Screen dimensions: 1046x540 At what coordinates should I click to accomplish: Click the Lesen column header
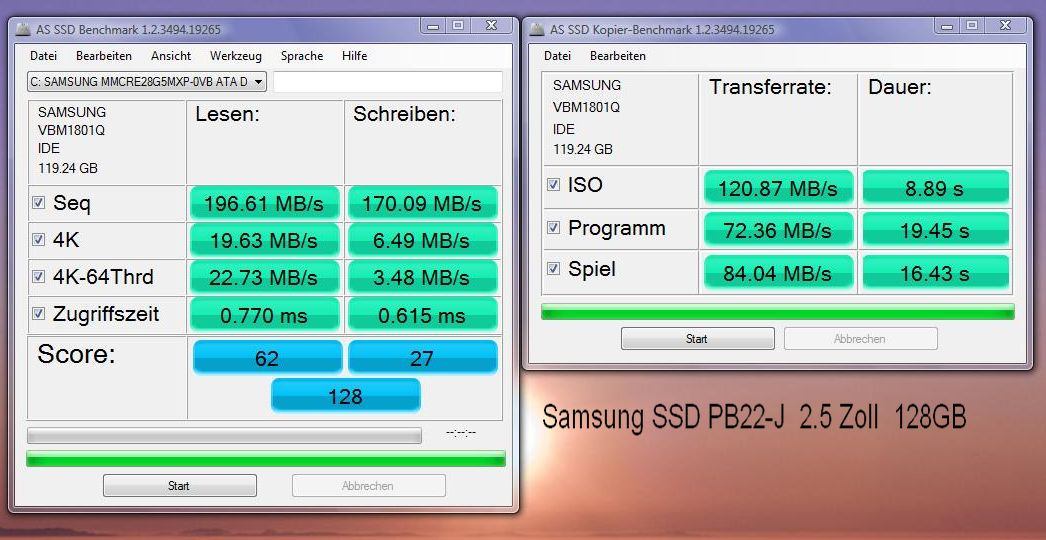point(227,114)
